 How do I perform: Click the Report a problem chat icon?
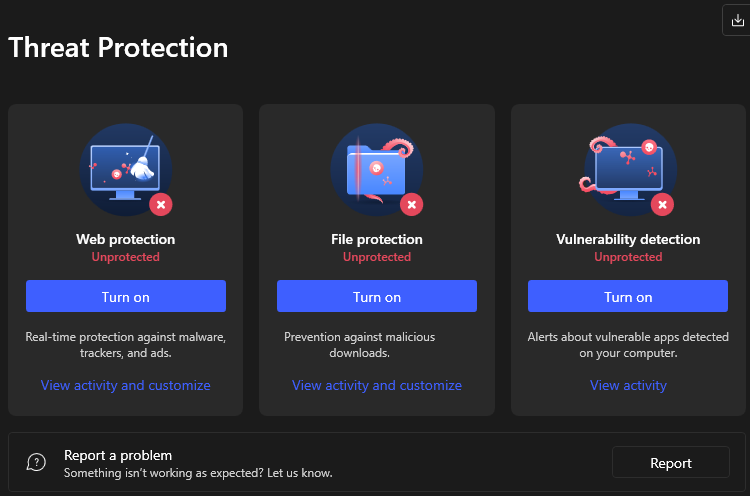(36, 462)
